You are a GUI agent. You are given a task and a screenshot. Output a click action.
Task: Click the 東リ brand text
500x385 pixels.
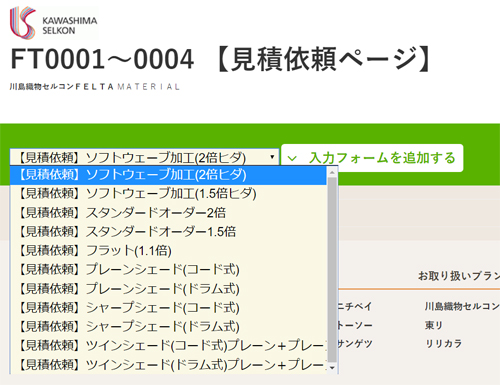tap(434, 325)
